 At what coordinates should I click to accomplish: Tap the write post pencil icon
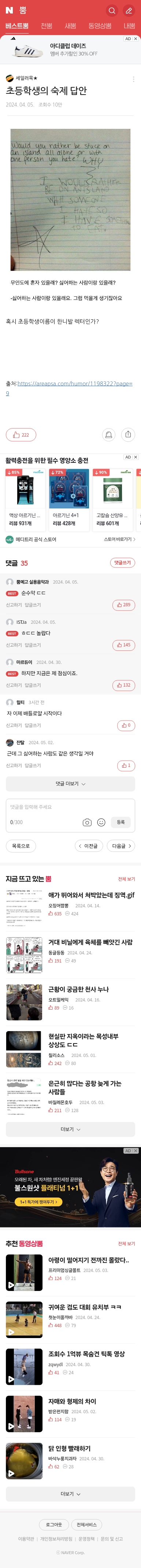[129, 10]
